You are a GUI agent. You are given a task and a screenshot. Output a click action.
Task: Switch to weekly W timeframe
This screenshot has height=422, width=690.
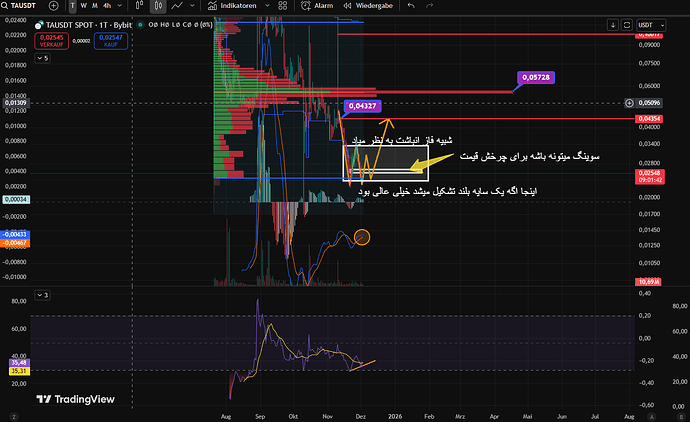(83, 5)
